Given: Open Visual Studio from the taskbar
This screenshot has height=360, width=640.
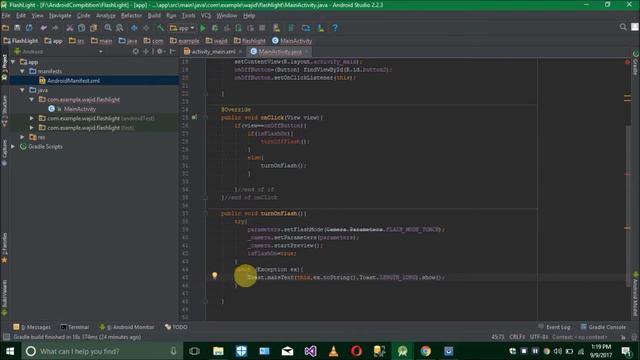Looking at the screenshot, I should (x=310, y=351).
